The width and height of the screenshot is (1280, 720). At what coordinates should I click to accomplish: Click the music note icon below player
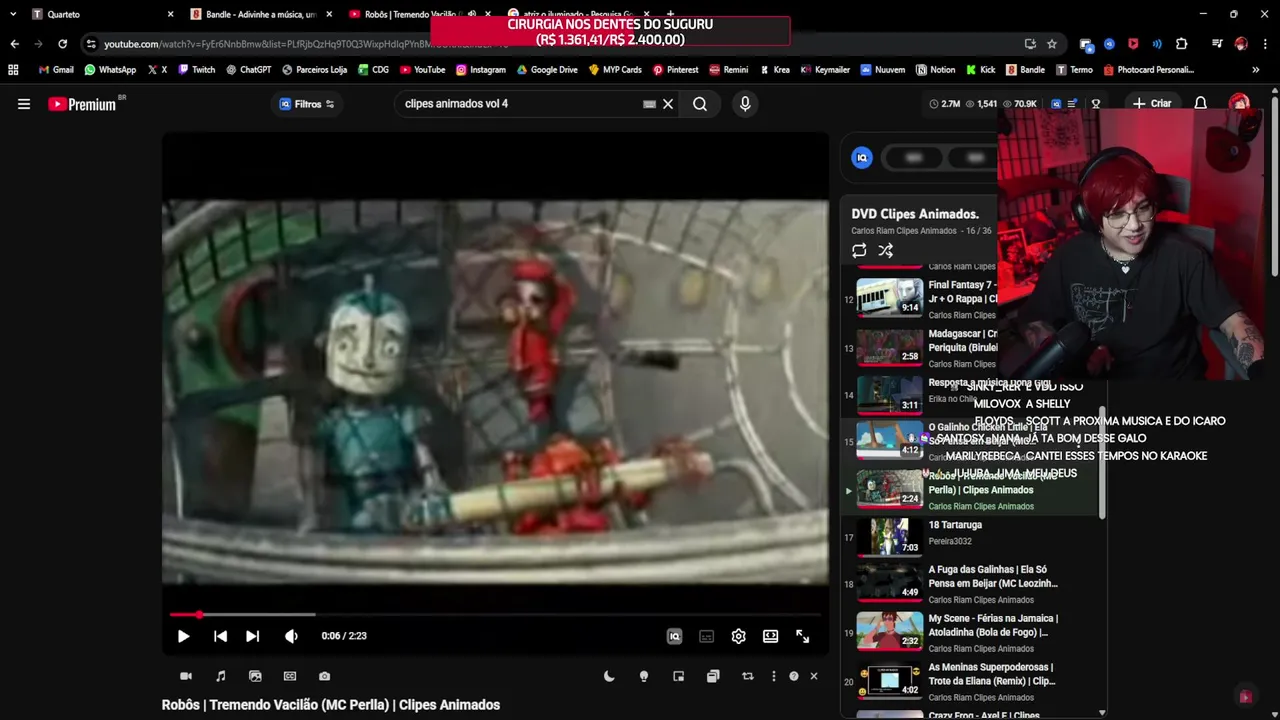click(x=220, y=676)
